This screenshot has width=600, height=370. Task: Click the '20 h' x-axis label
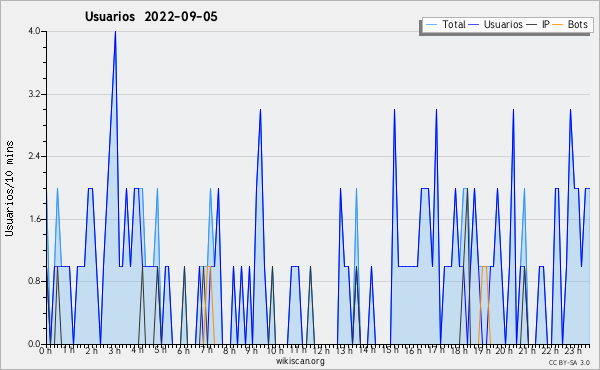click(x=504, y=350)
